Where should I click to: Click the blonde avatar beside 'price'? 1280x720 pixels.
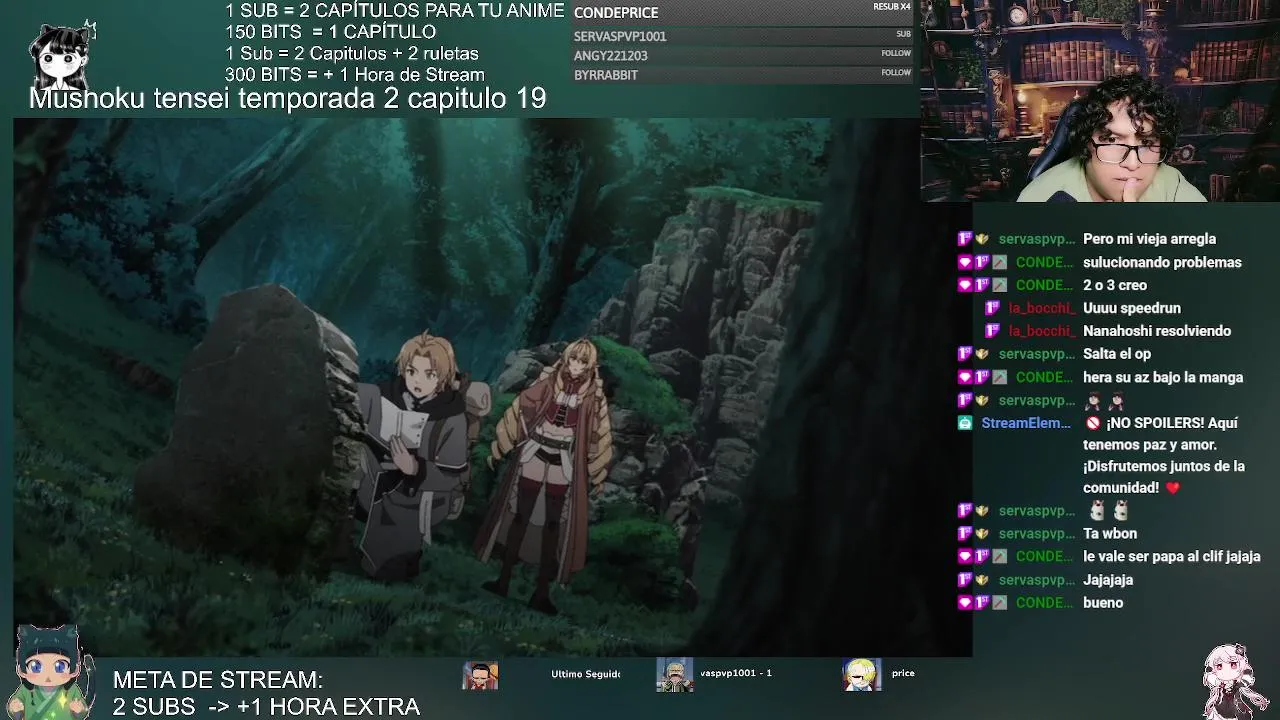[861, 675]
